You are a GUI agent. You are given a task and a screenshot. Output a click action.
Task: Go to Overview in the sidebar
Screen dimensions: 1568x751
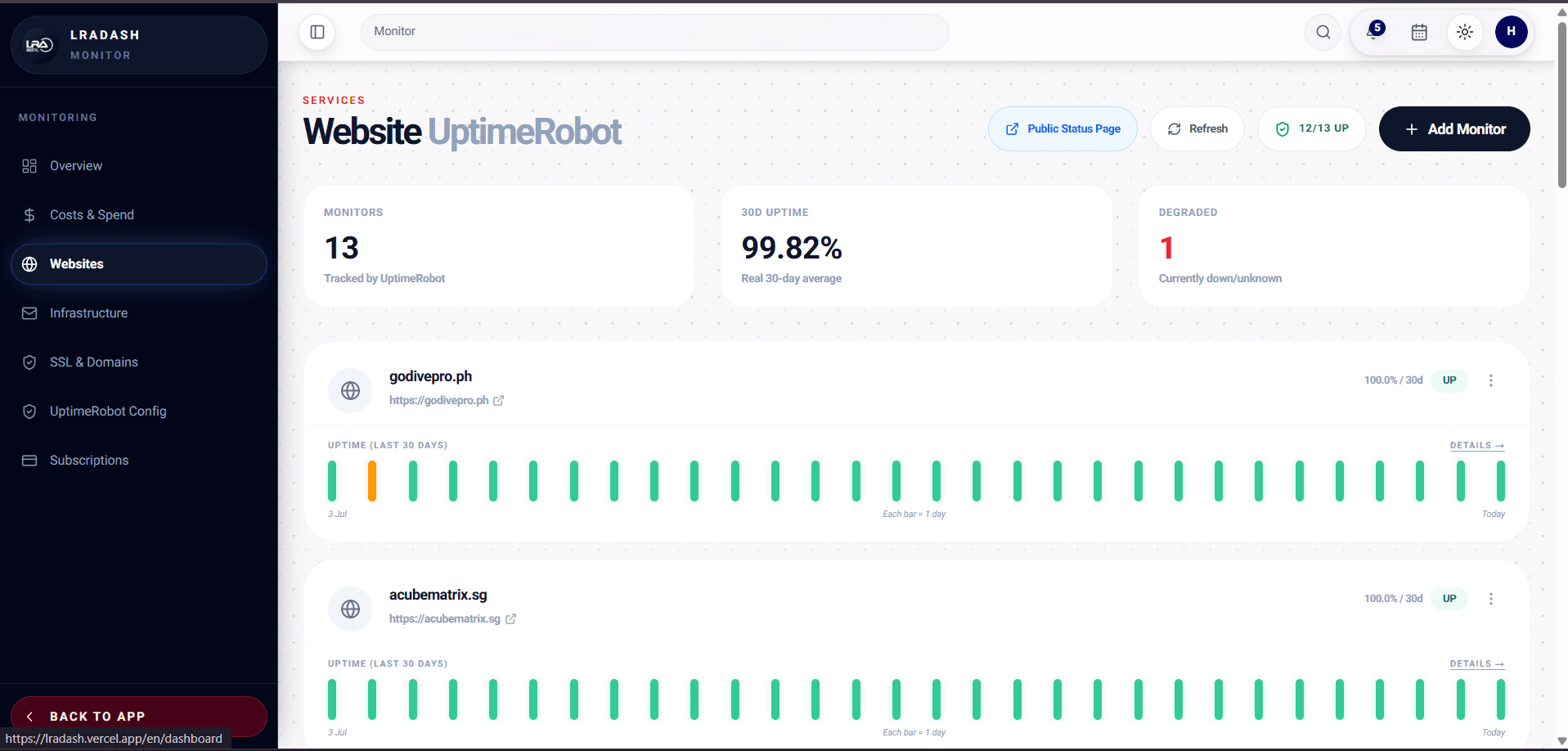point(139,166)
